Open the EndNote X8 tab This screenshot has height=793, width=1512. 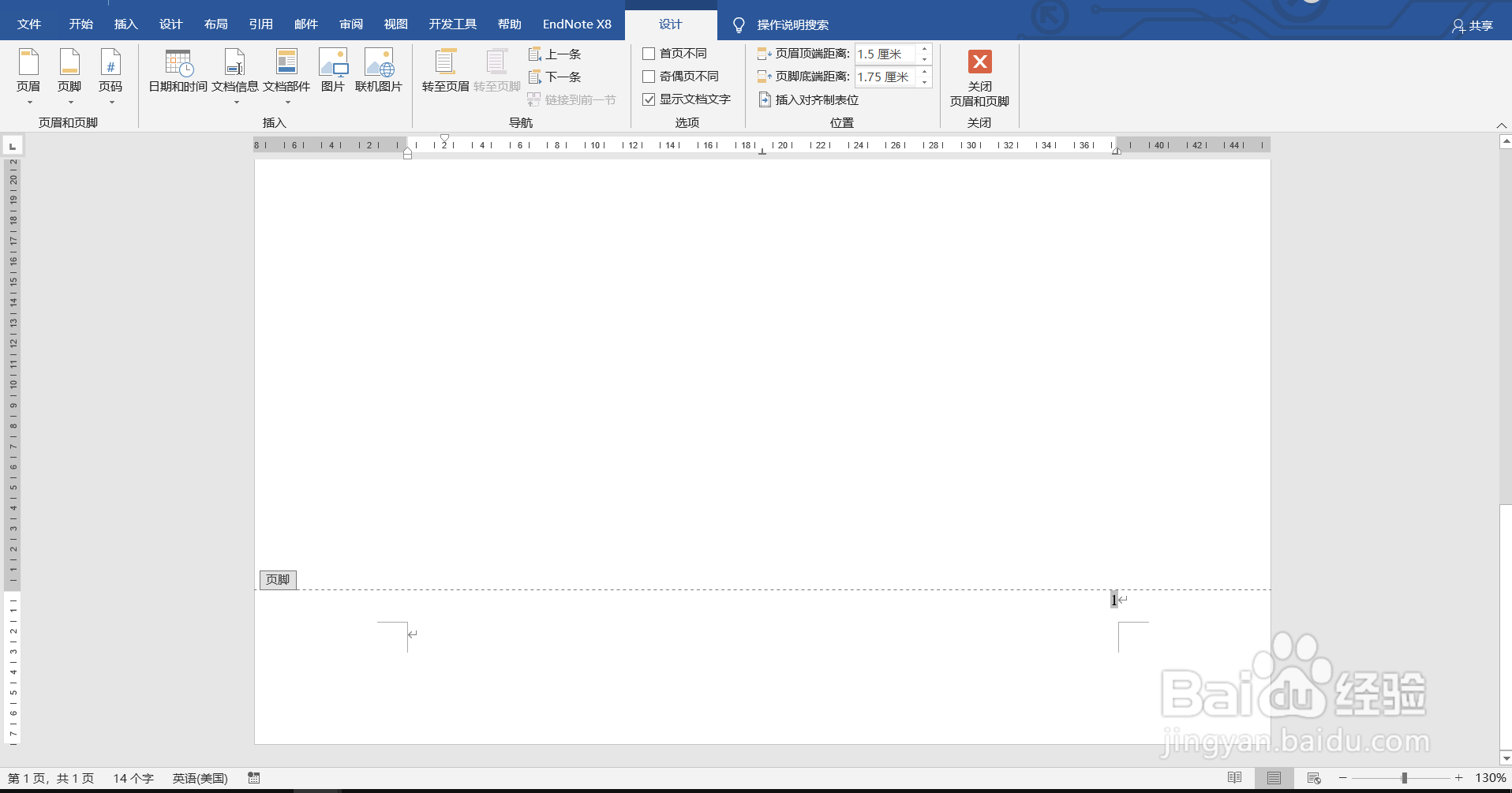click(577, 24)
